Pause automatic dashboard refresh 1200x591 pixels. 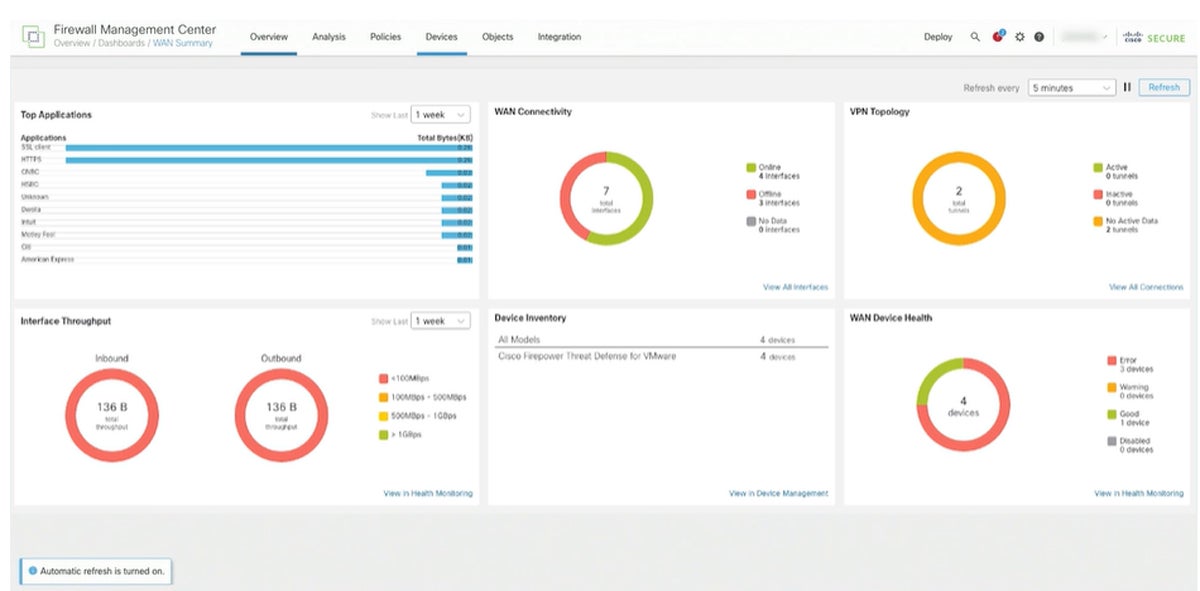click(1127, 87)
